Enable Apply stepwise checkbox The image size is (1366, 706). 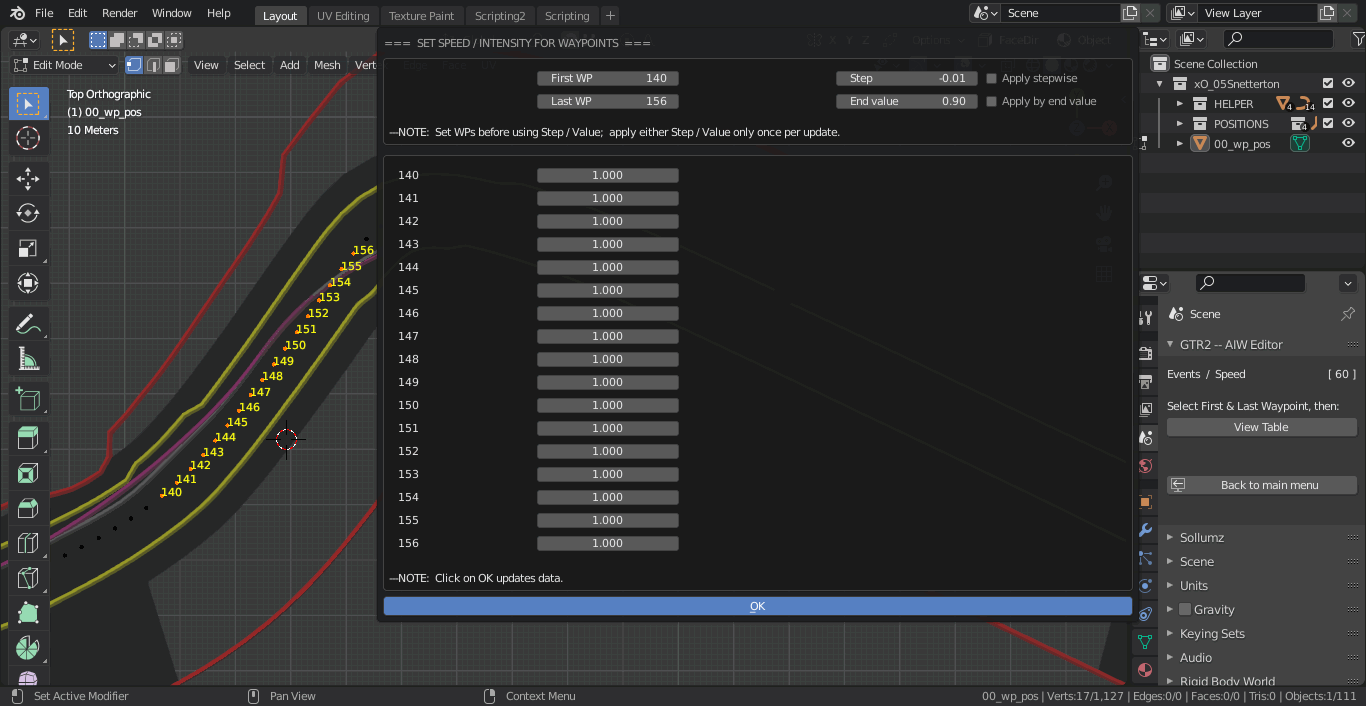point(992,78)
